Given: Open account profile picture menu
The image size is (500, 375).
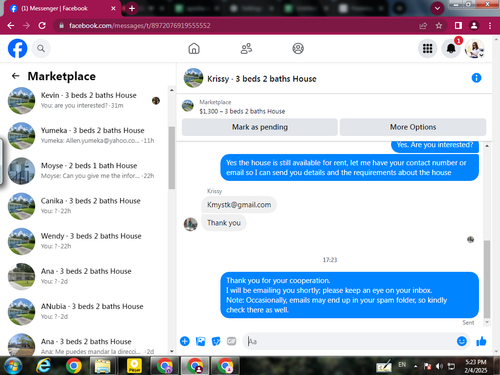Looking at the screenshot, I should pyautogui.click(x=474, y=49).
